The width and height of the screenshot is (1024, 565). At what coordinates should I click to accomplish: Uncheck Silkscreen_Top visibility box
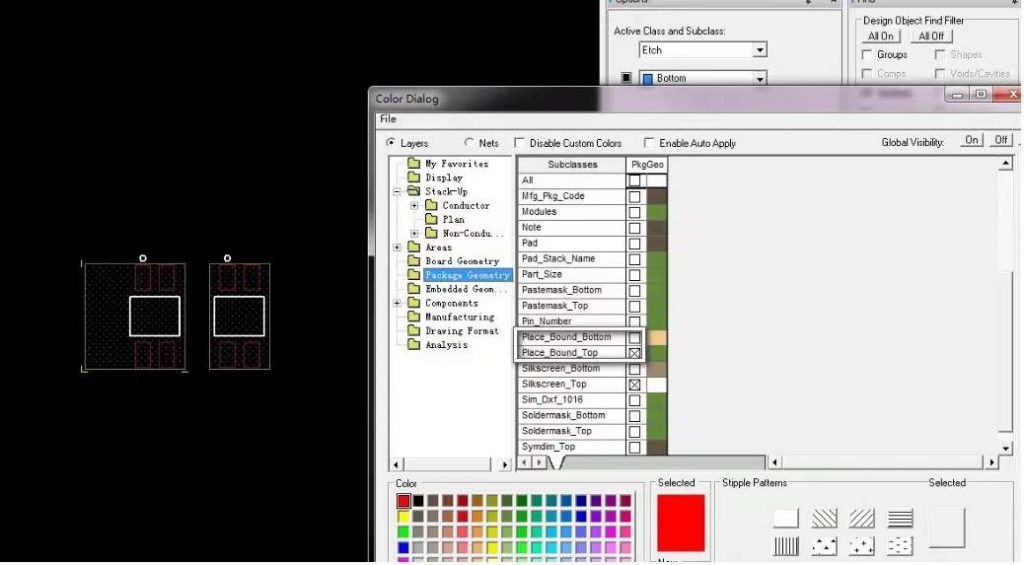[x=634, y=385]
